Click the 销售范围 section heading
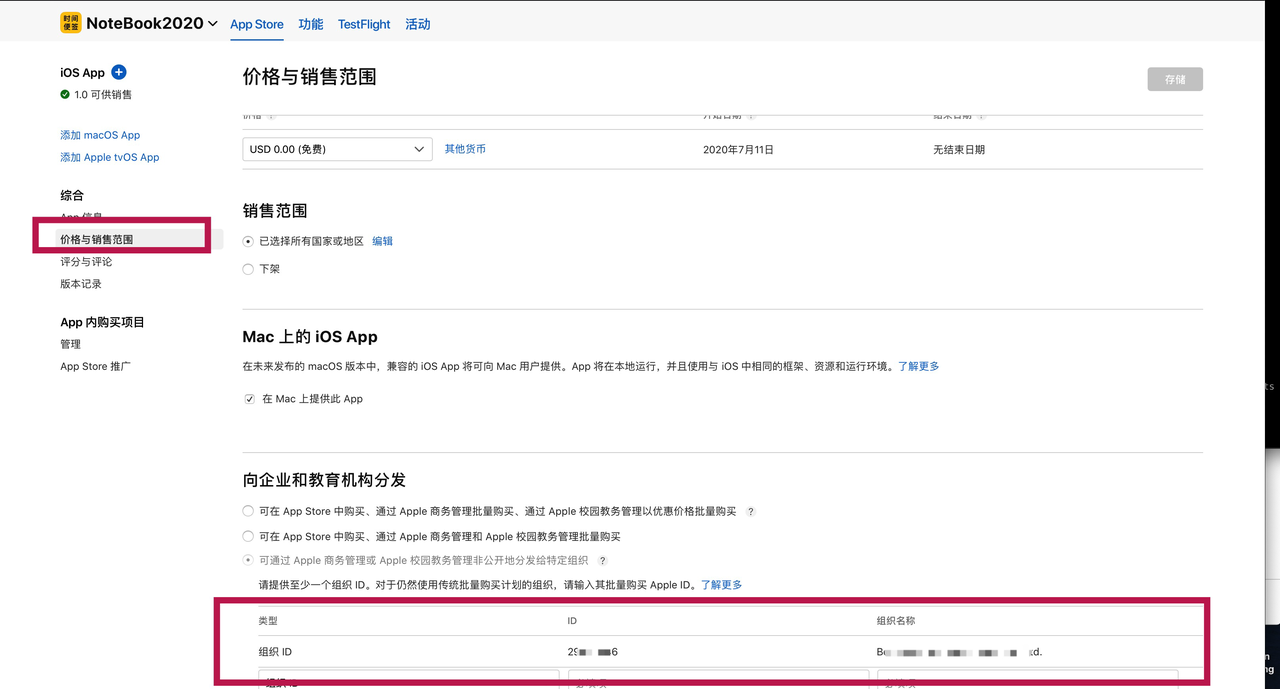 click(275, 211)
